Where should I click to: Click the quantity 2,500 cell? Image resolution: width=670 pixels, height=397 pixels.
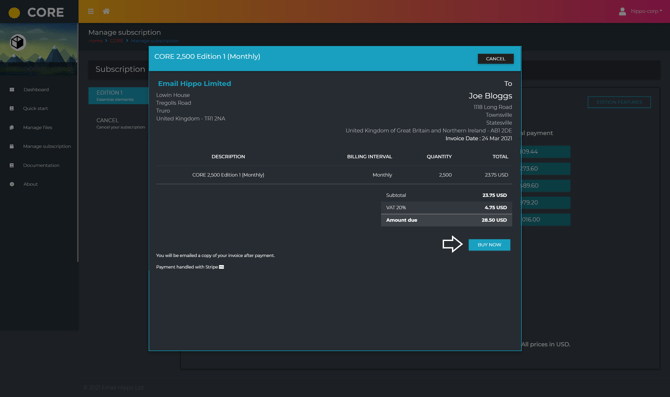coord(445,175)
